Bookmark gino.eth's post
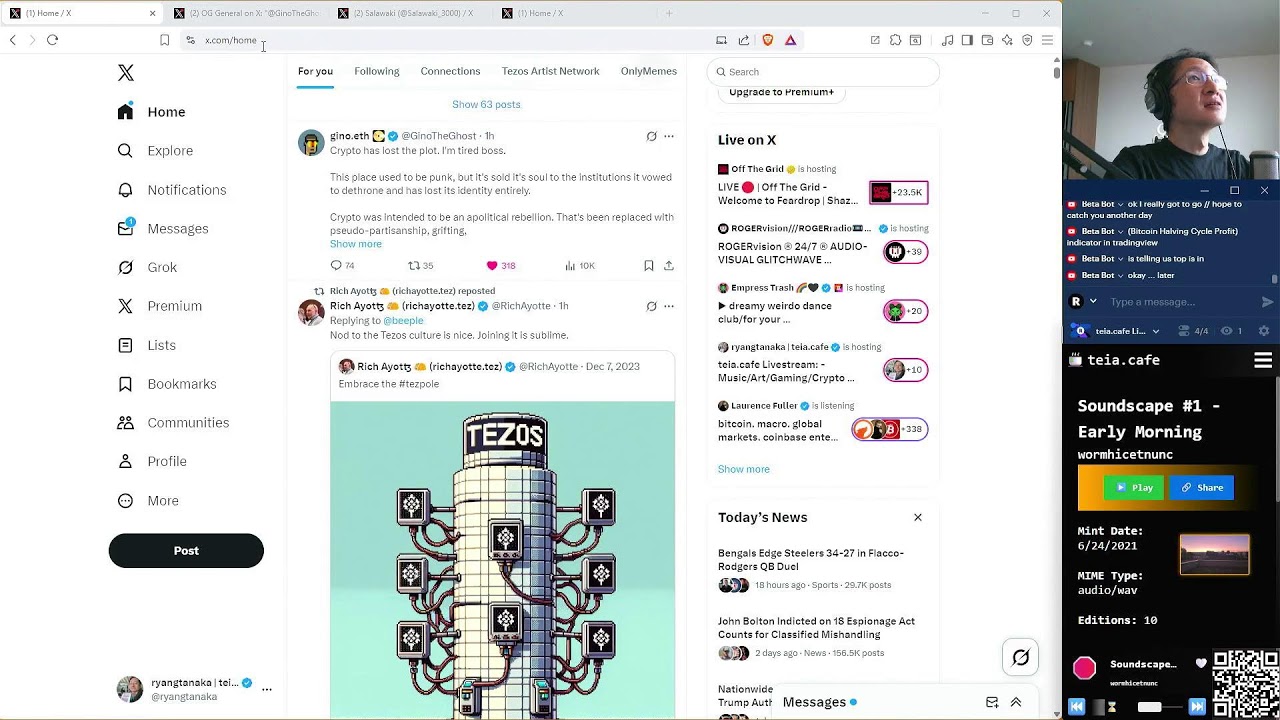The image size is (1280, 720). (648, 265)
